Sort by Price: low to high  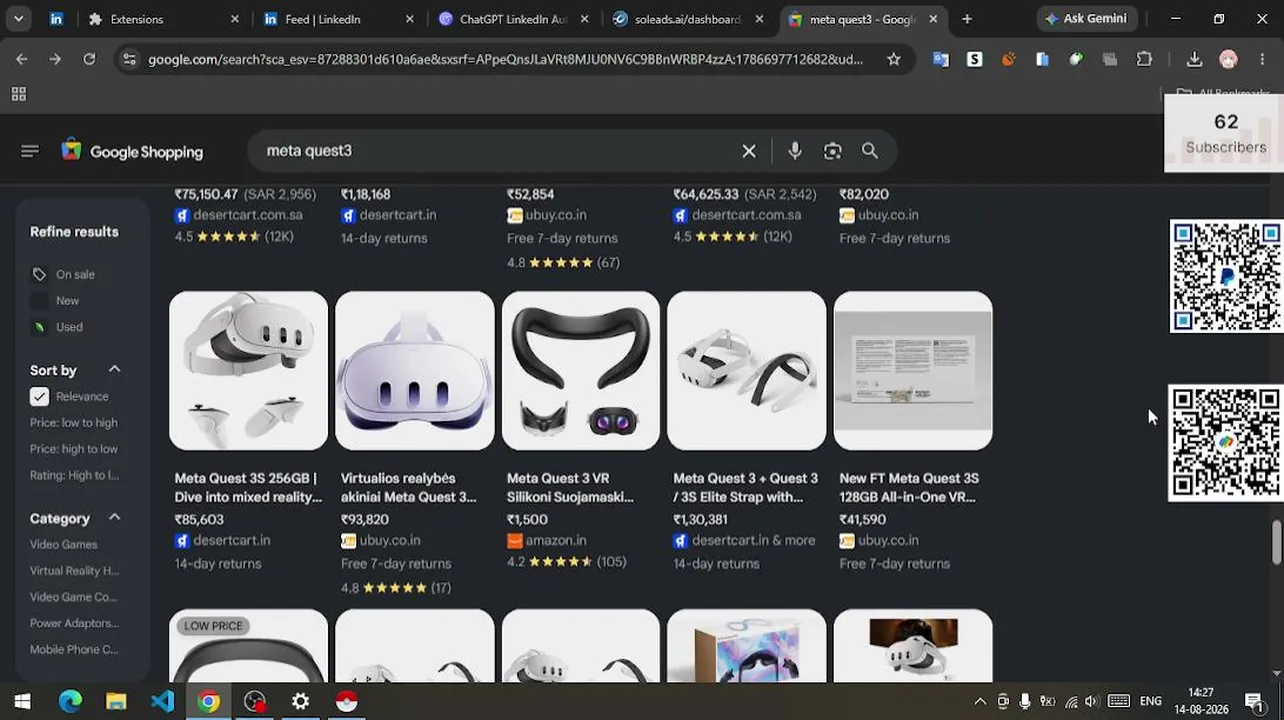tap(74, 423)
